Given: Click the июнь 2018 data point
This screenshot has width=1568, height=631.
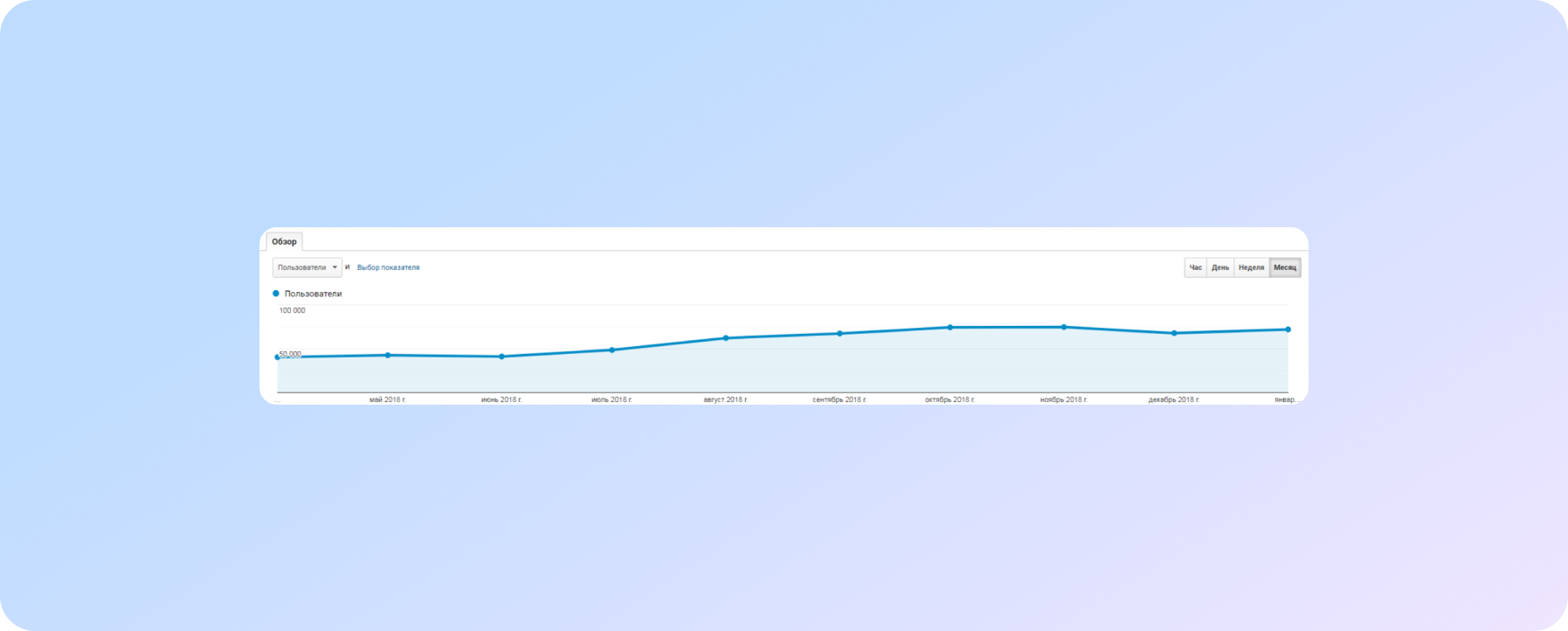Looking at the screenshot, I should pyautogui.click(x=501, y=357).
